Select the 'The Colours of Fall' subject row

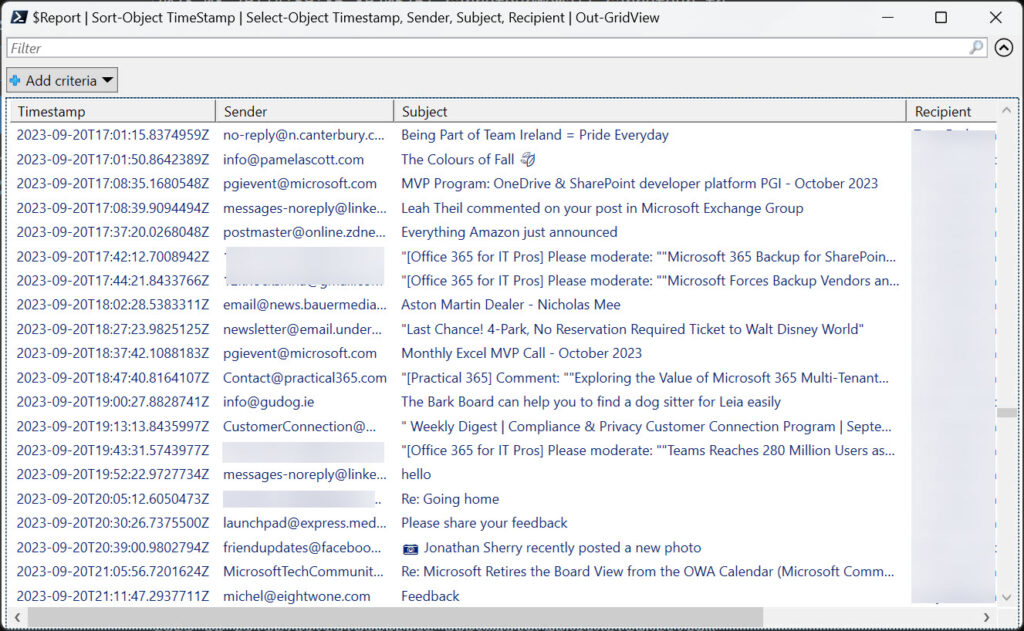(x=503, y=159)
